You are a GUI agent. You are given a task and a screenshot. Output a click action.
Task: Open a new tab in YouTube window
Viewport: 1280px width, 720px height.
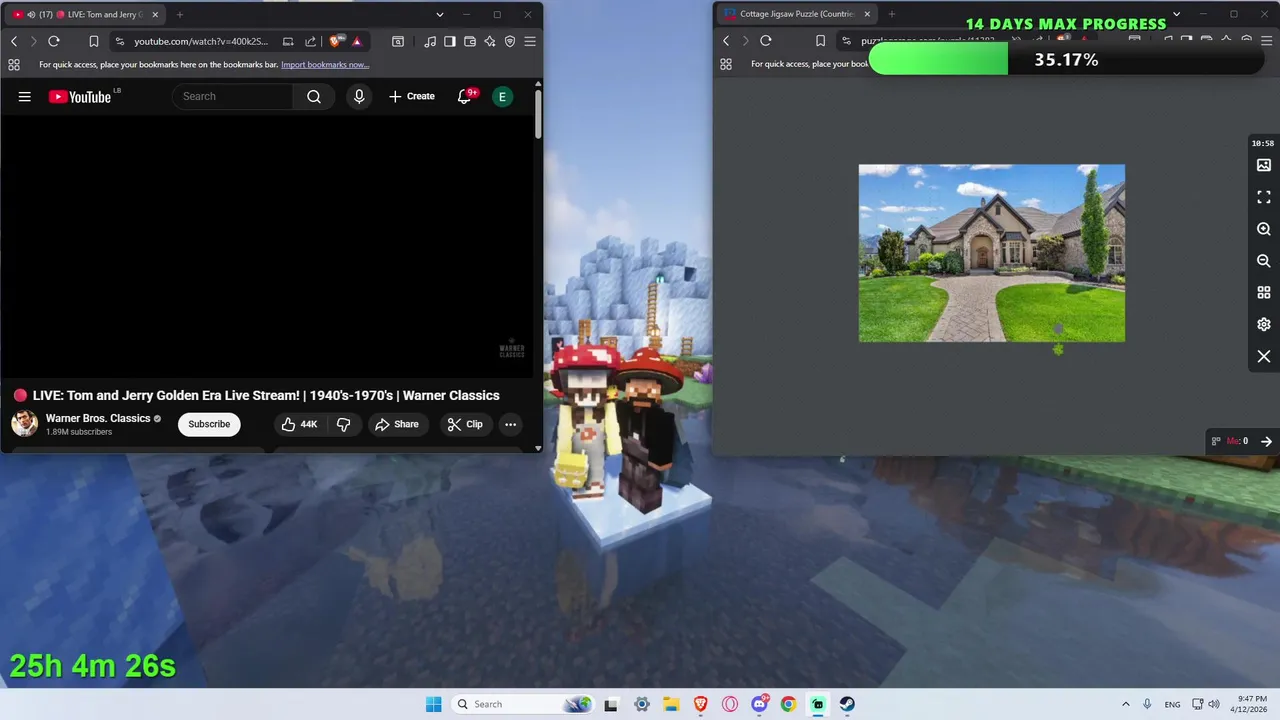[x=180, y=14]
